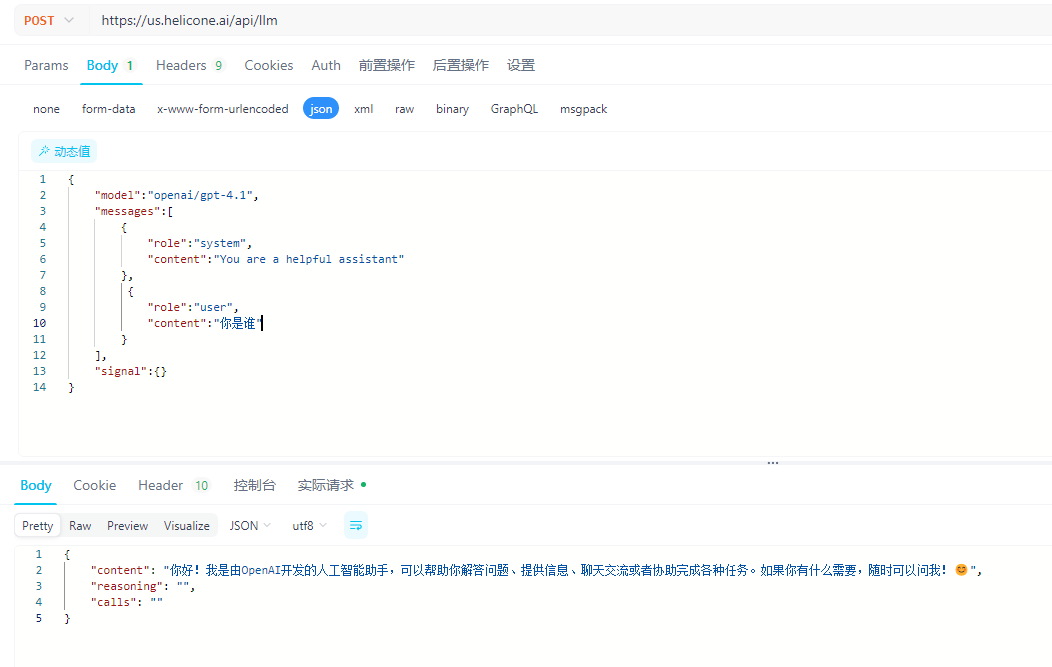Image resolution: width=1052 pixels, height=667 pixels.
Task: Click the "signal":{} line
Action: pyautogui.click(x=130, y=371)
